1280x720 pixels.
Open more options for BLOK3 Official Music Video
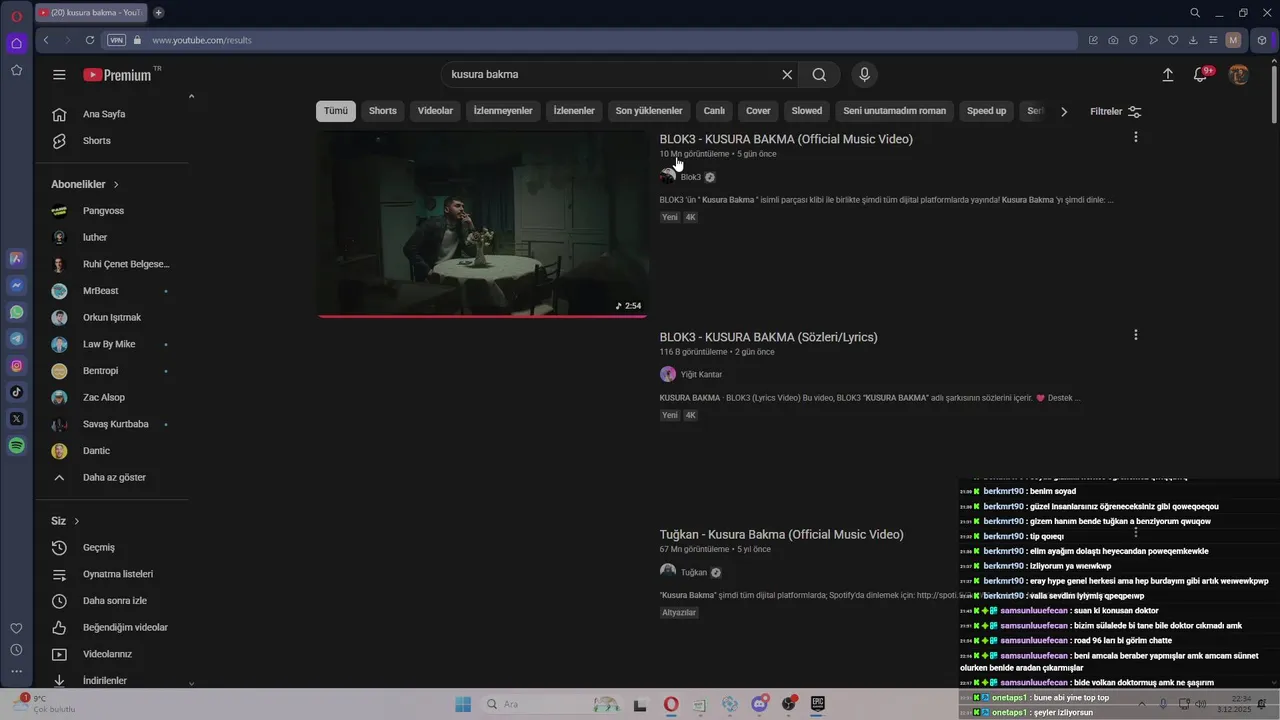tap(1135, 137)
